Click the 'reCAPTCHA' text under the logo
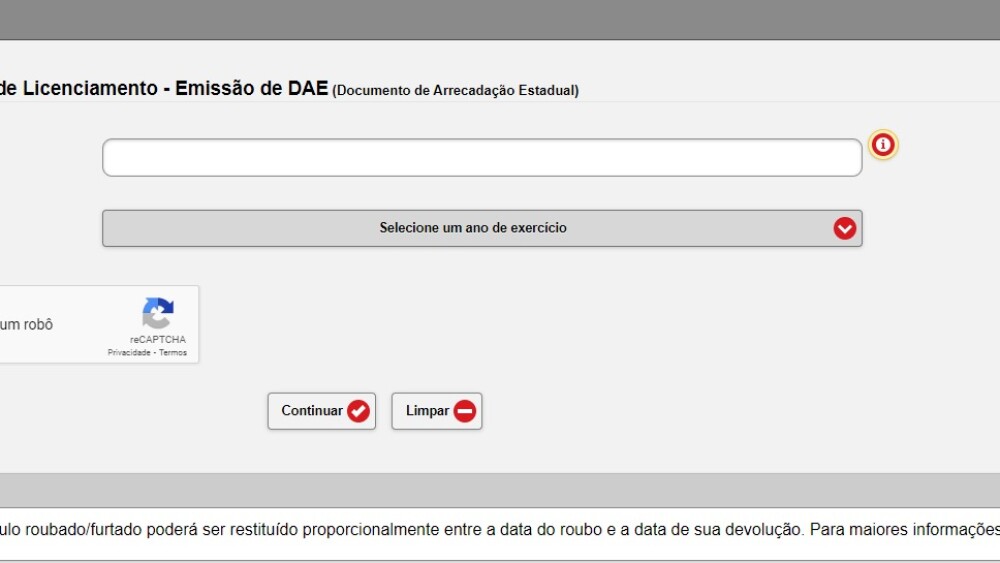1000x563 pixels. pyautogui.click(x=157, y=340)
